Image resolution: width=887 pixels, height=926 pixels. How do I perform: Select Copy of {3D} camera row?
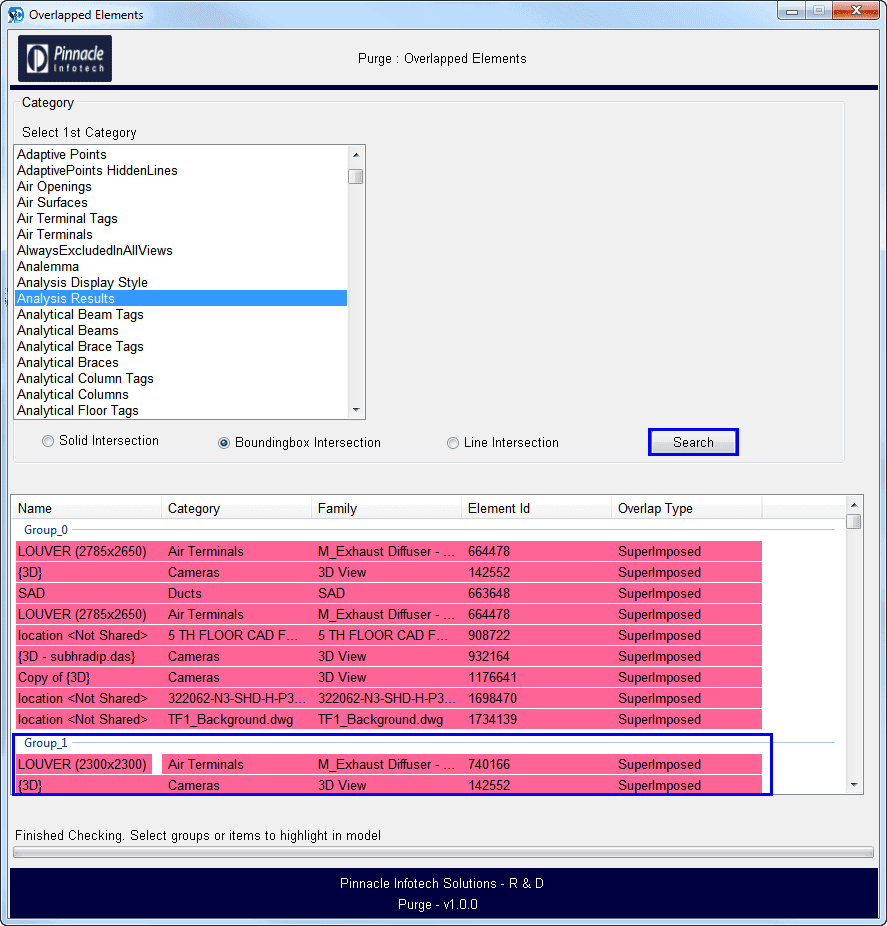click(x=300, y=677)
